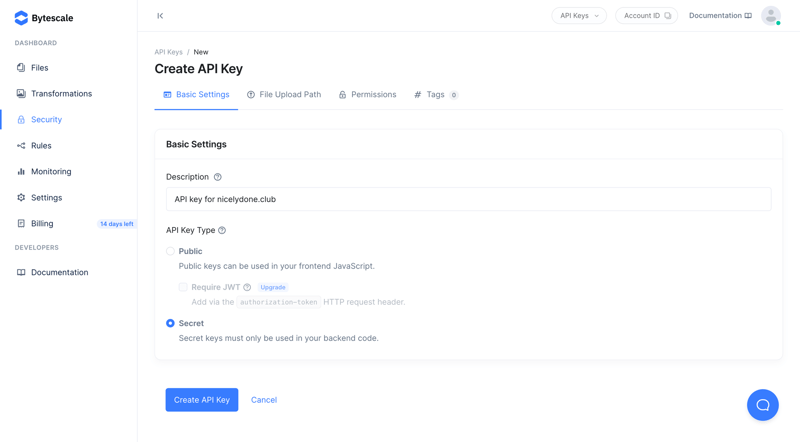800x442 pixels.
Task: Click the Upgrade badge
Action: coord(273,287)
